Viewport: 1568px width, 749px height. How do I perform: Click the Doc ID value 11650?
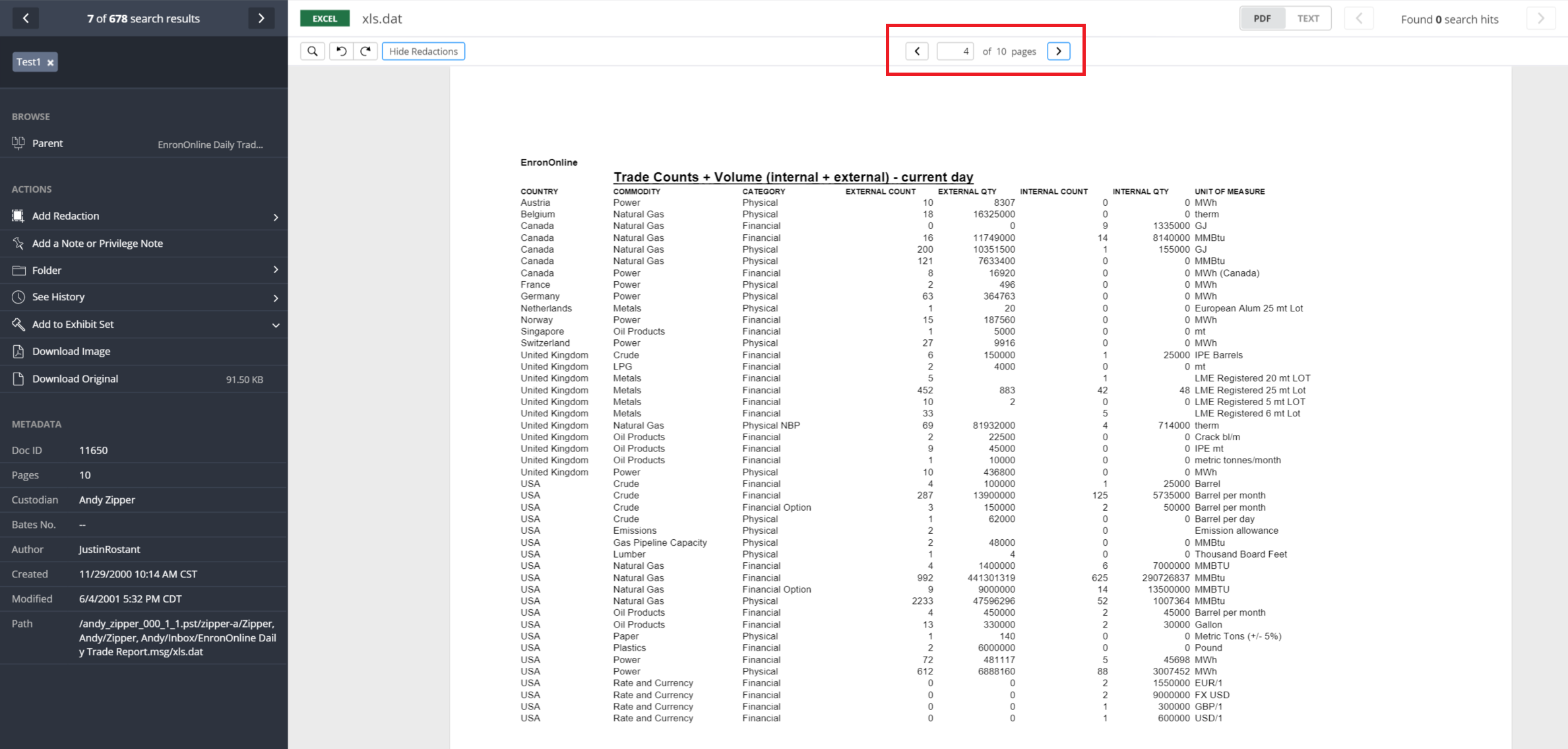click(94, 450)
